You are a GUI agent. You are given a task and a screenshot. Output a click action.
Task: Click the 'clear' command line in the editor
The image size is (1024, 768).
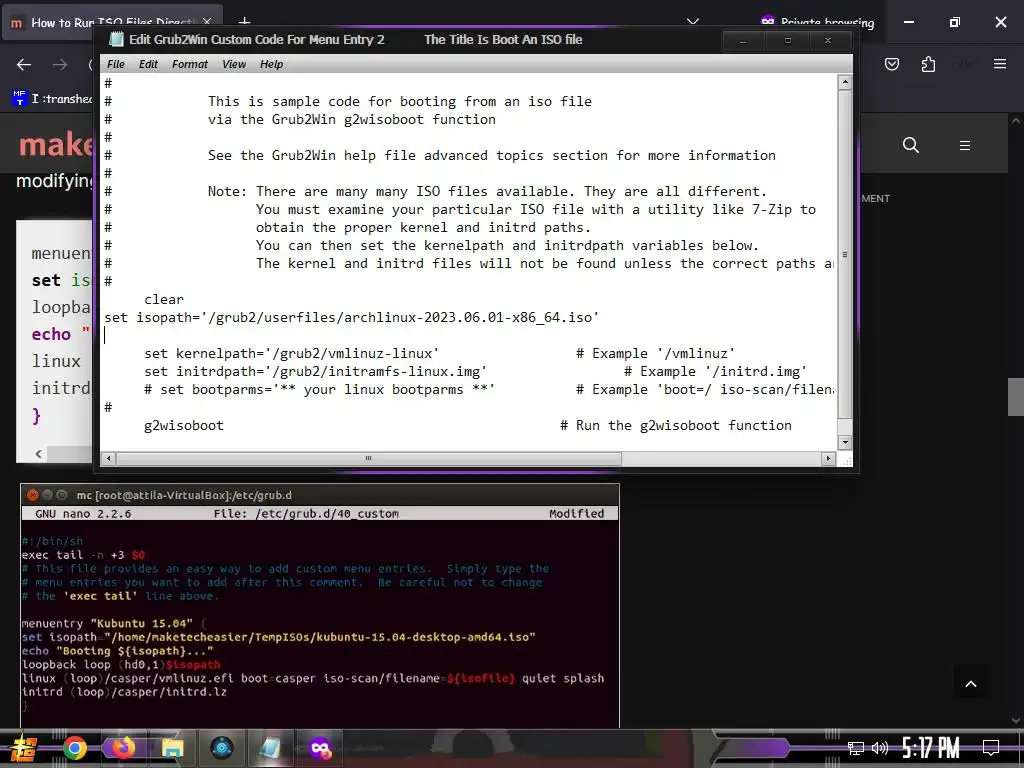tap(164, 299)
